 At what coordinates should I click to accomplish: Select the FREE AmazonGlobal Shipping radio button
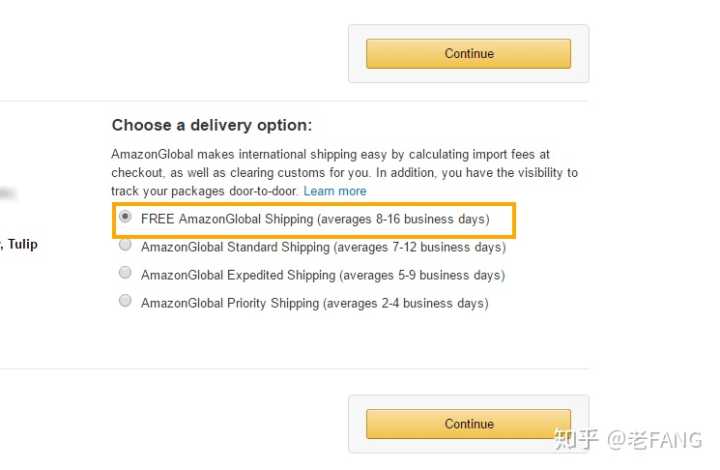(125, 217)
